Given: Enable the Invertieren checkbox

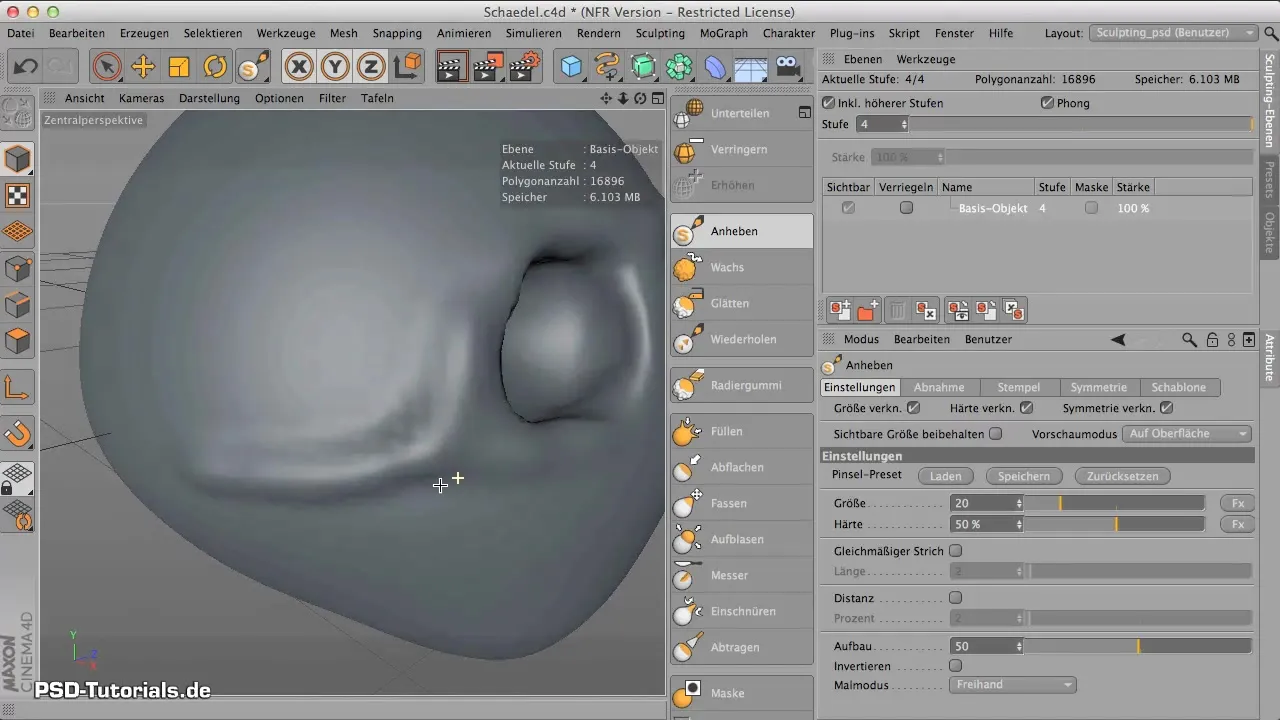Looking at the screenshot, I should point(955,665).
